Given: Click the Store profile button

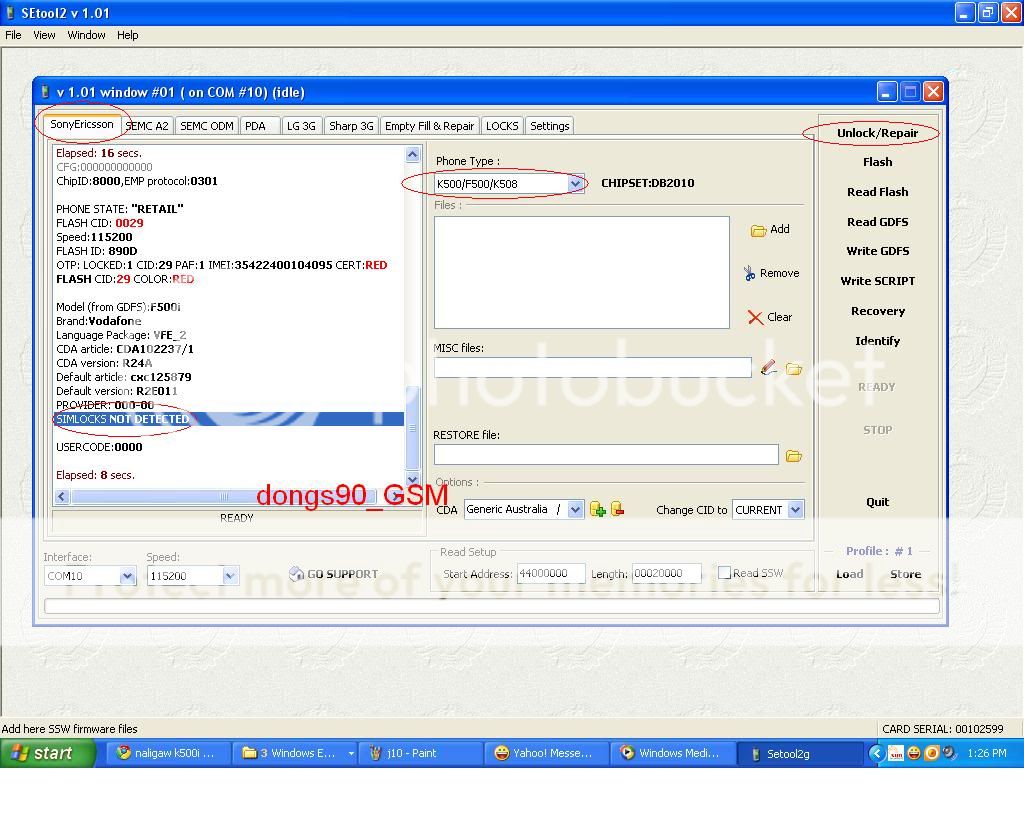Looking at the screenshot, I should coord(905,574).
